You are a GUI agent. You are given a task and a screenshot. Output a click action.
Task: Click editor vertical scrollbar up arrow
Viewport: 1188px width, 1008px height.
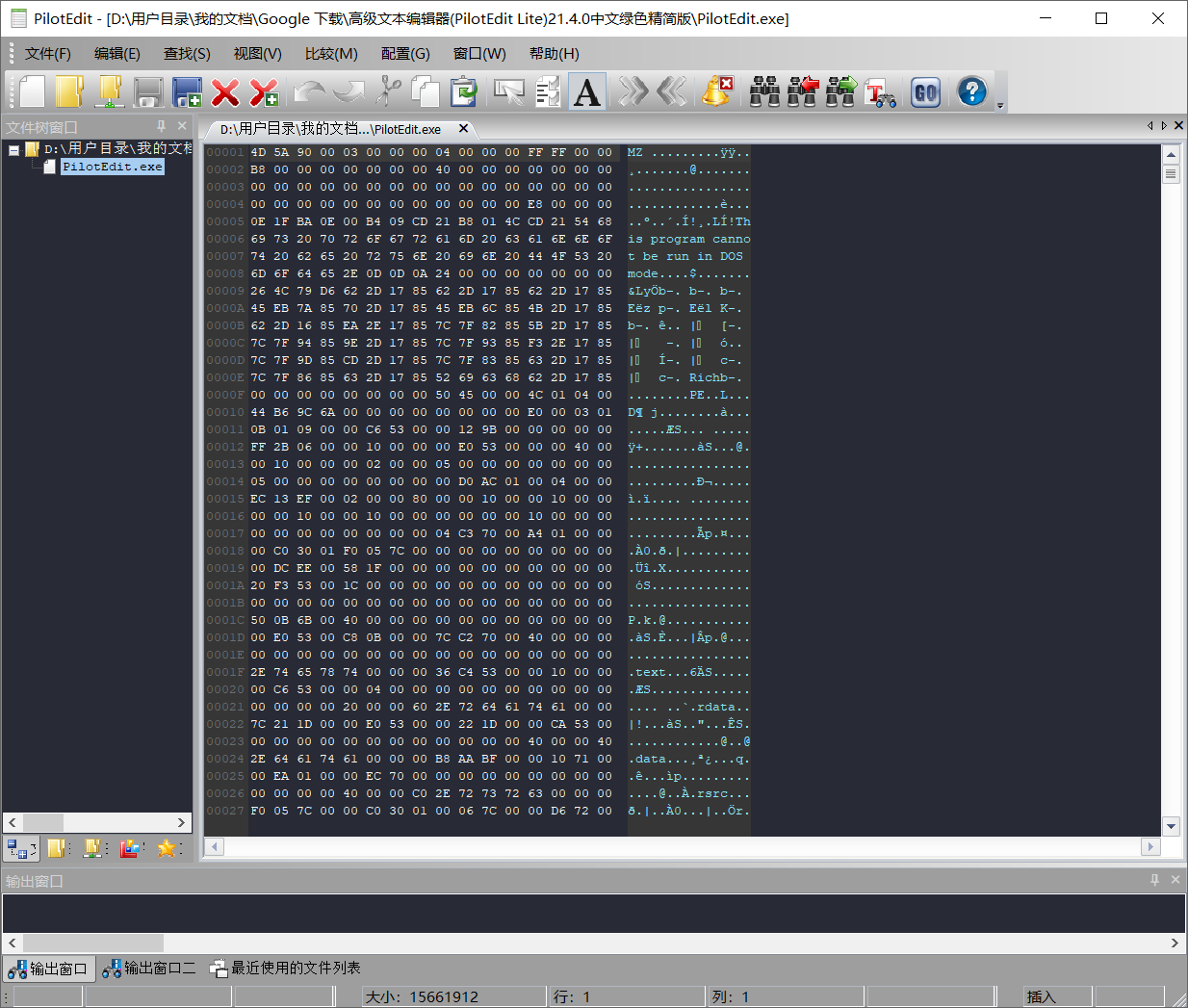tap(1171, 155)
